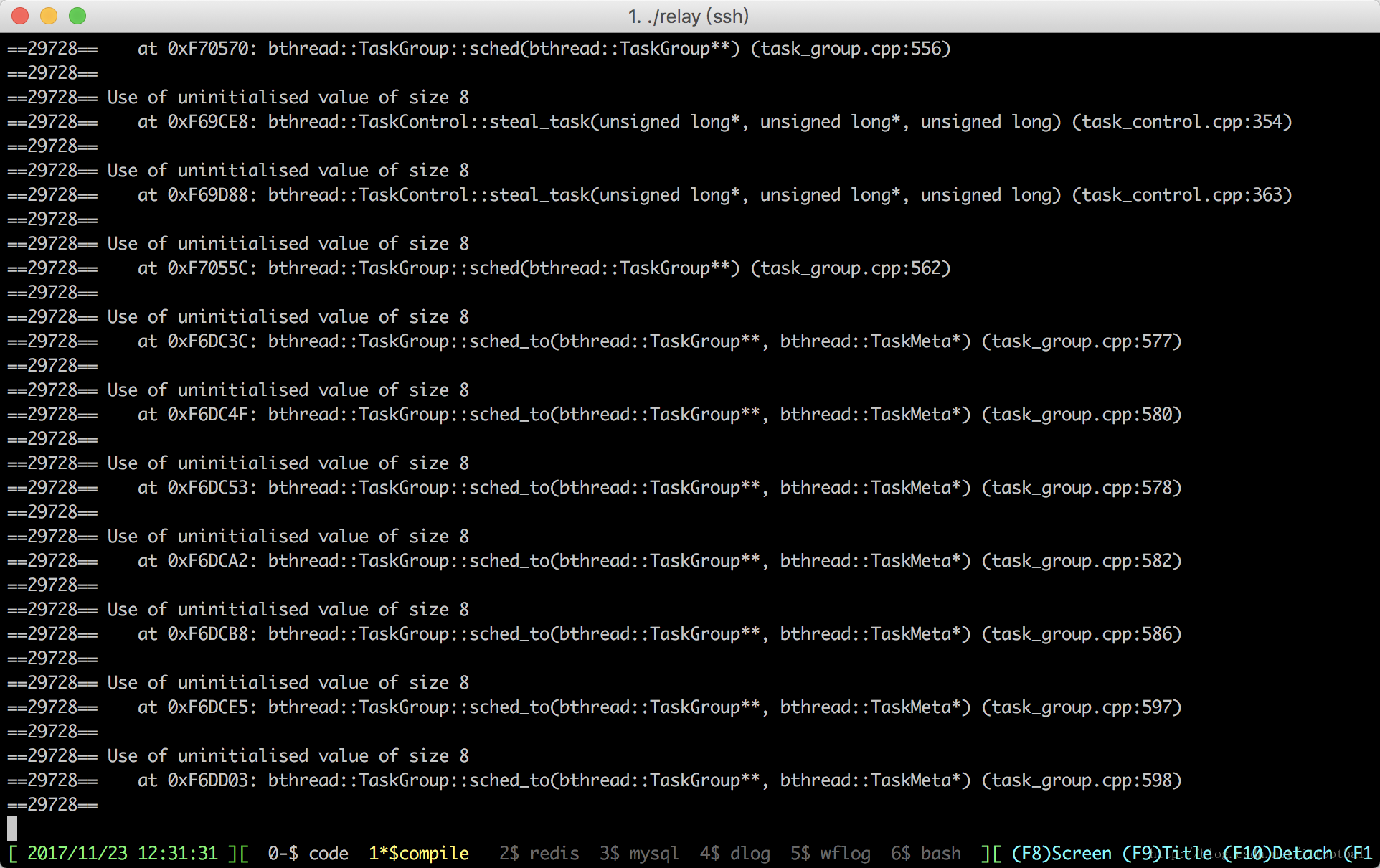Click the terminal cursor block at prompt
1380x868 pixels.
tap(12, 829)
